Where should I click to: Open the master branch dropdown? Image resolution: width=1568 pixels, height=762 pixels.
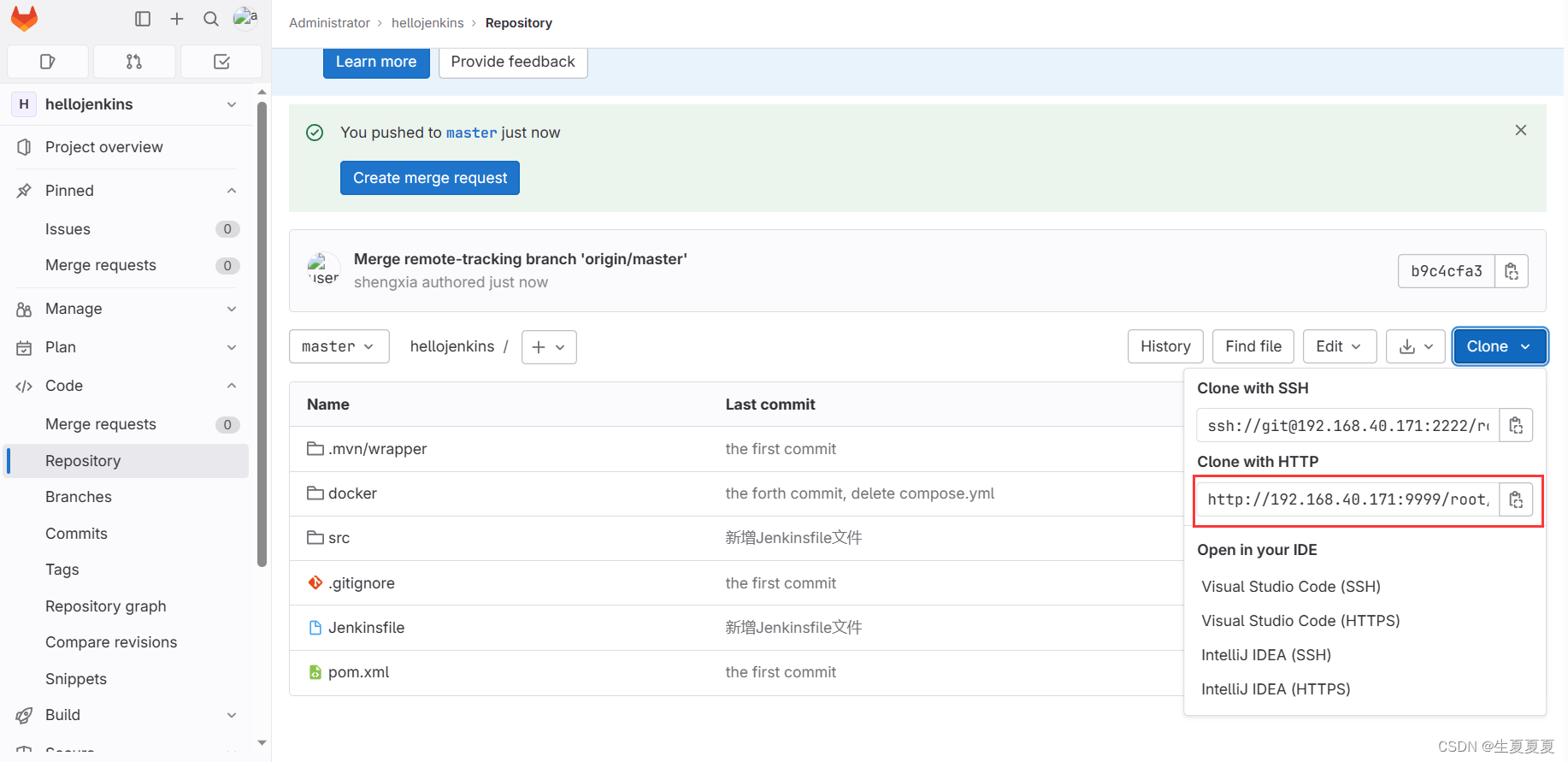pos(339,346)
